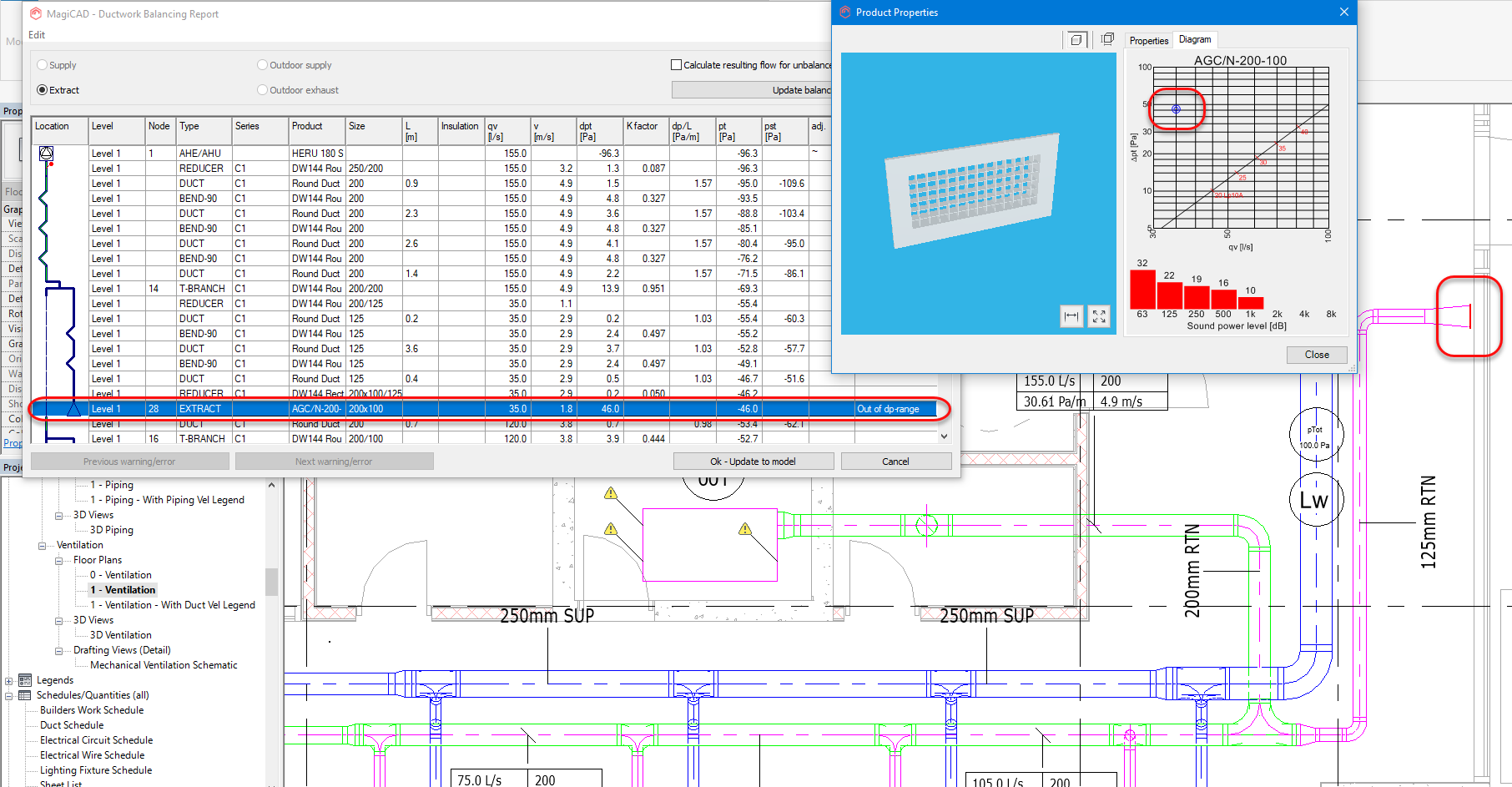Collapse the Drafting Views (Detail) node
The image size is (1512, 787).
click(59, 651)
